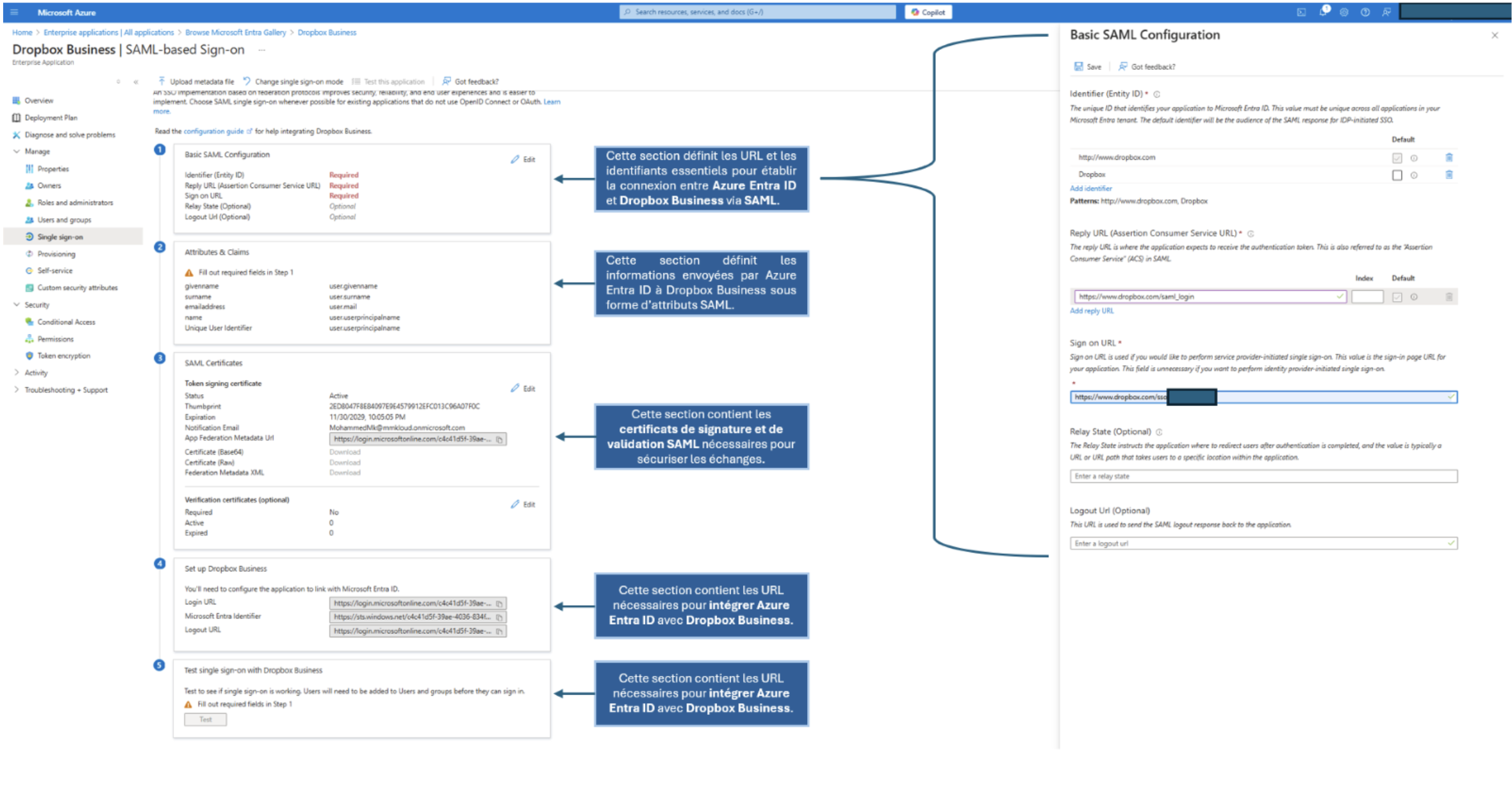This screenshot has height=787, width=1512.
Task: Click the Properties icon in the sidebar
Action: (x=30, y=169)
